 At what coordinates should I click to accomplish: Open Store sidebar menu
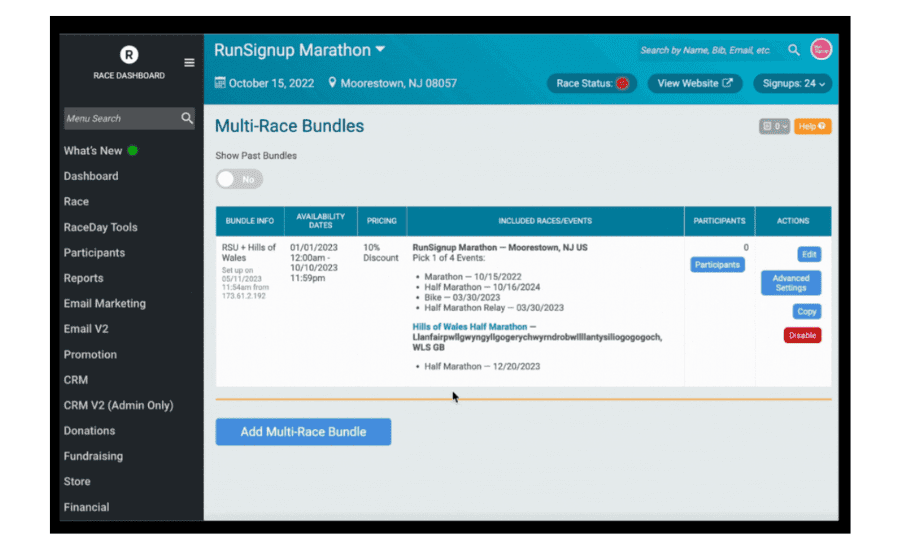click(77, 482)
